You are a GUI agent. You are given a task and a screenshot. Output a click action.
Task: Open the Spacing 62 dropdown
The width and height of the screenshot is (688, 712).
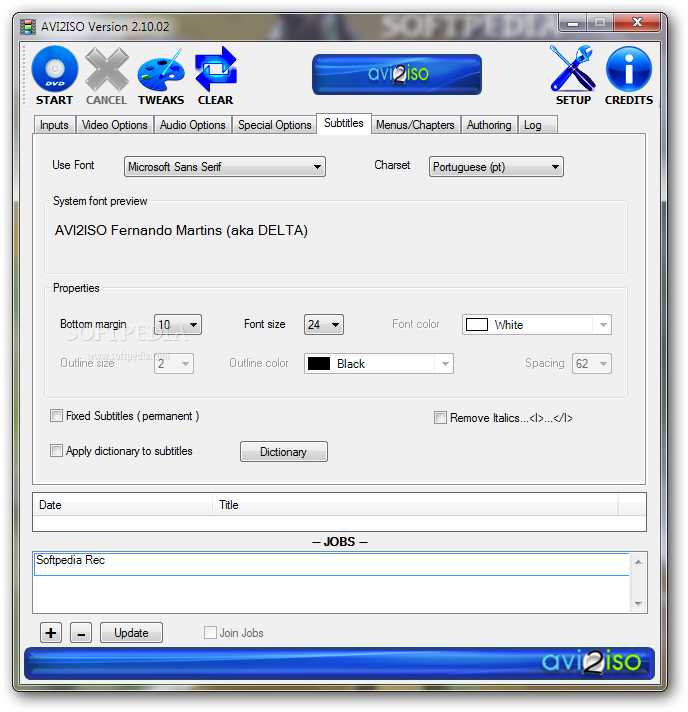[592, 364]
